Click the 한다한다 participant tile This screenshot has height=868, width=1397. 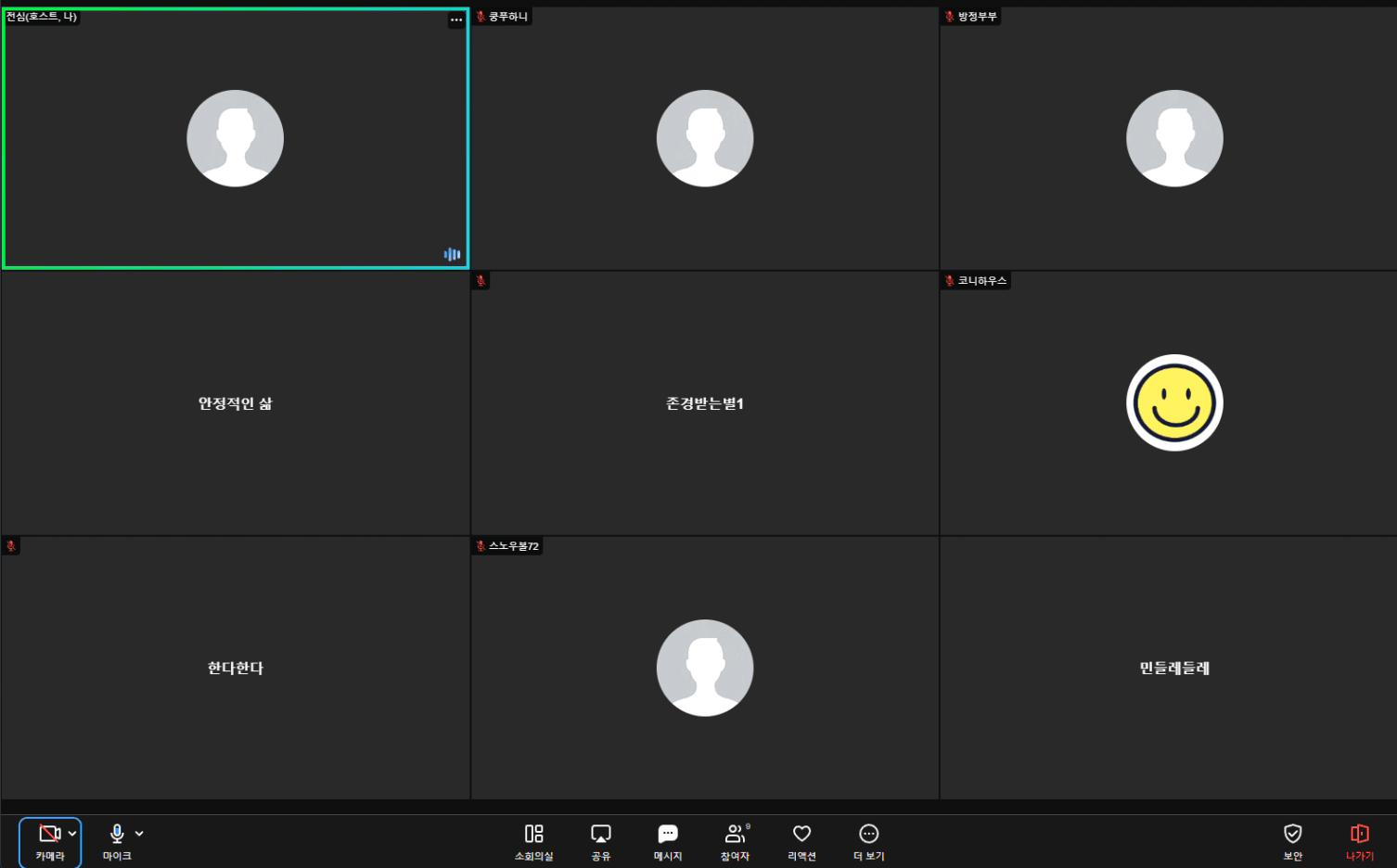[235, 668]
